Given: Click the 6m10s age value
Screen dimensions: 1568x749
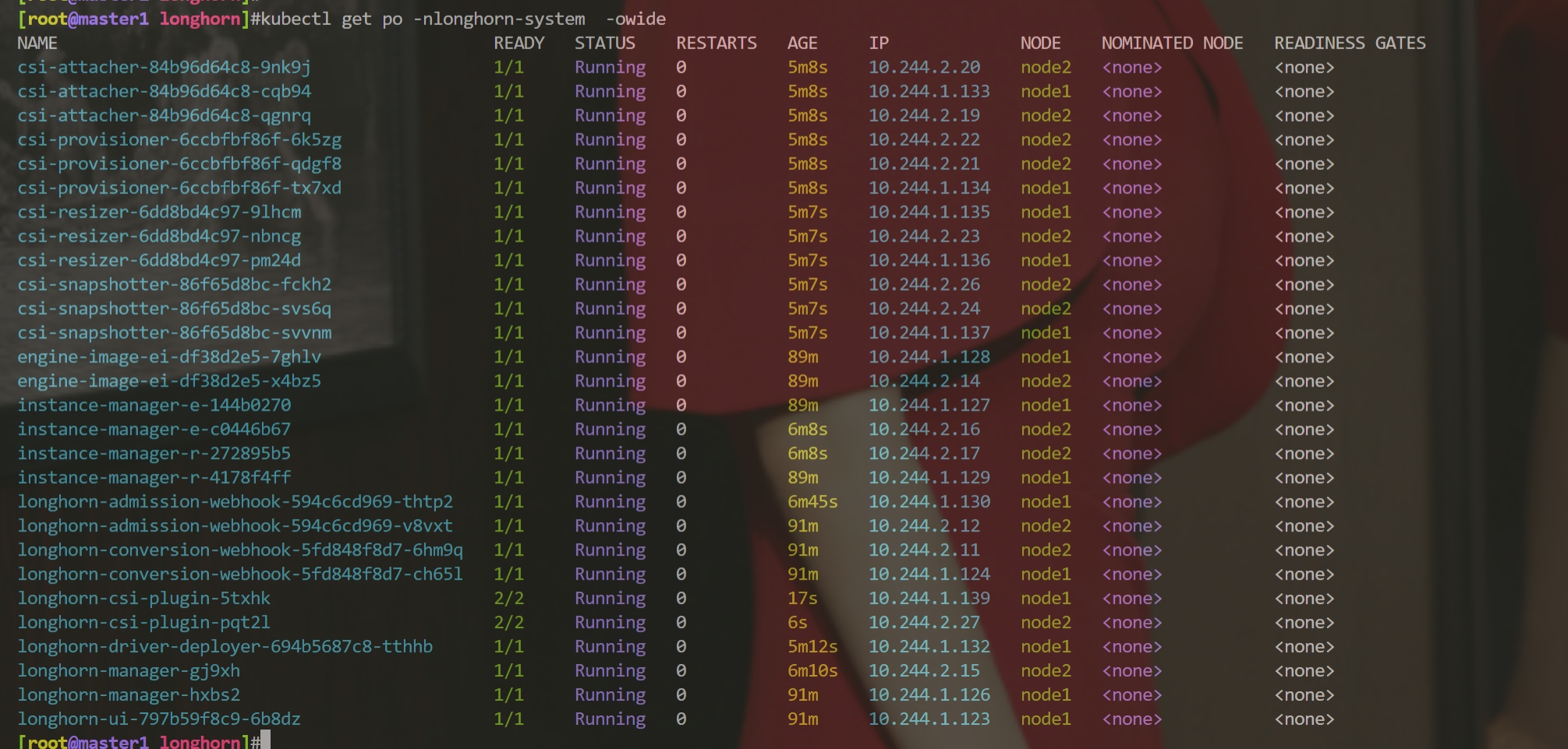Looking at the screenshot, I should (812, 671).
